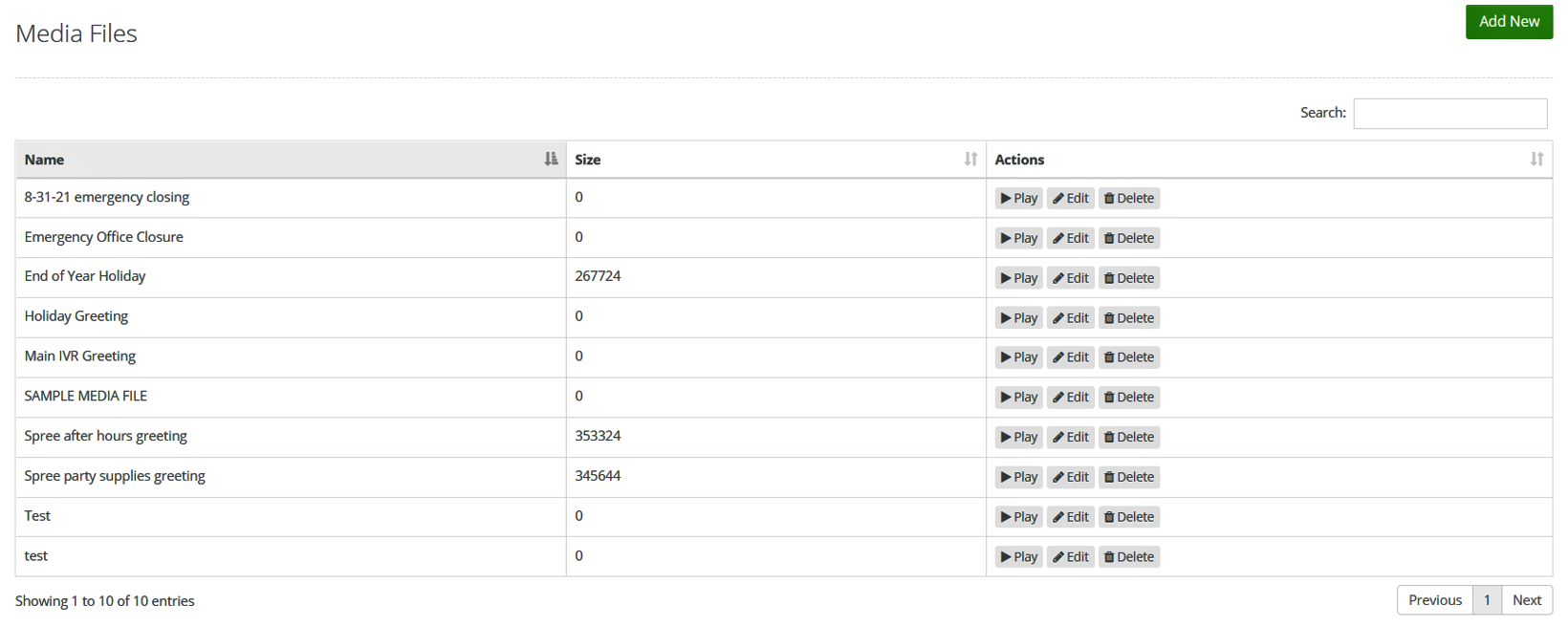Edit the capitalized Test file

point(1070,517)
